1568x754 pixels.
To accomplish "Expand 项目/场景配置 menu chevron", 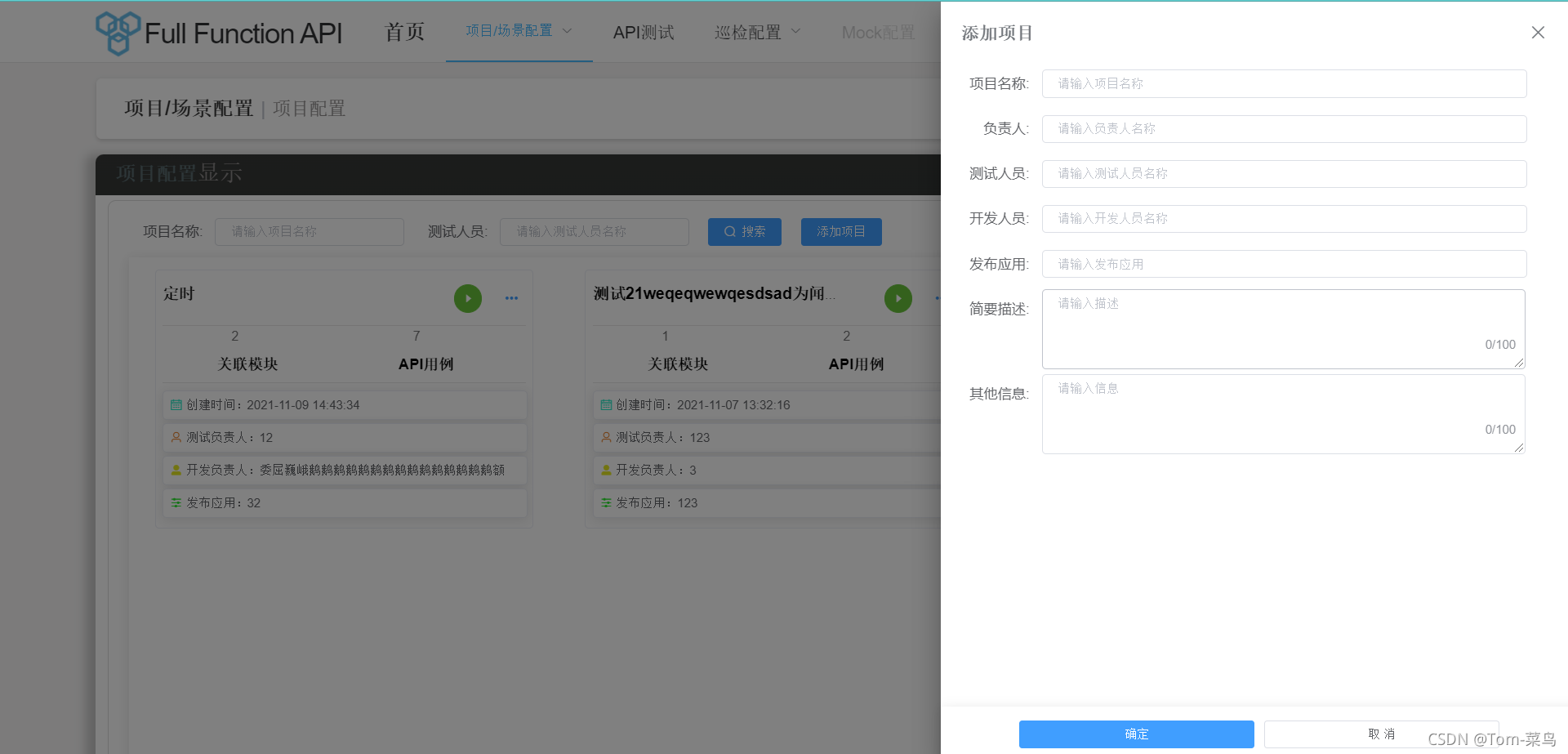I will (568, 31).
